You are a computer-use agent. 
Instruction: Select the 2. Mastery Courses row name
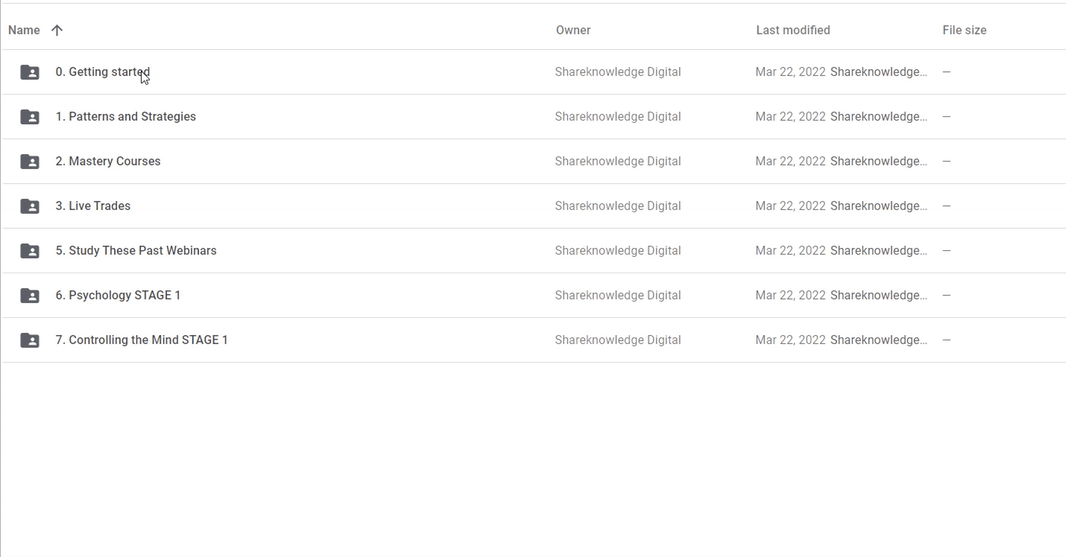click(108, 161)
